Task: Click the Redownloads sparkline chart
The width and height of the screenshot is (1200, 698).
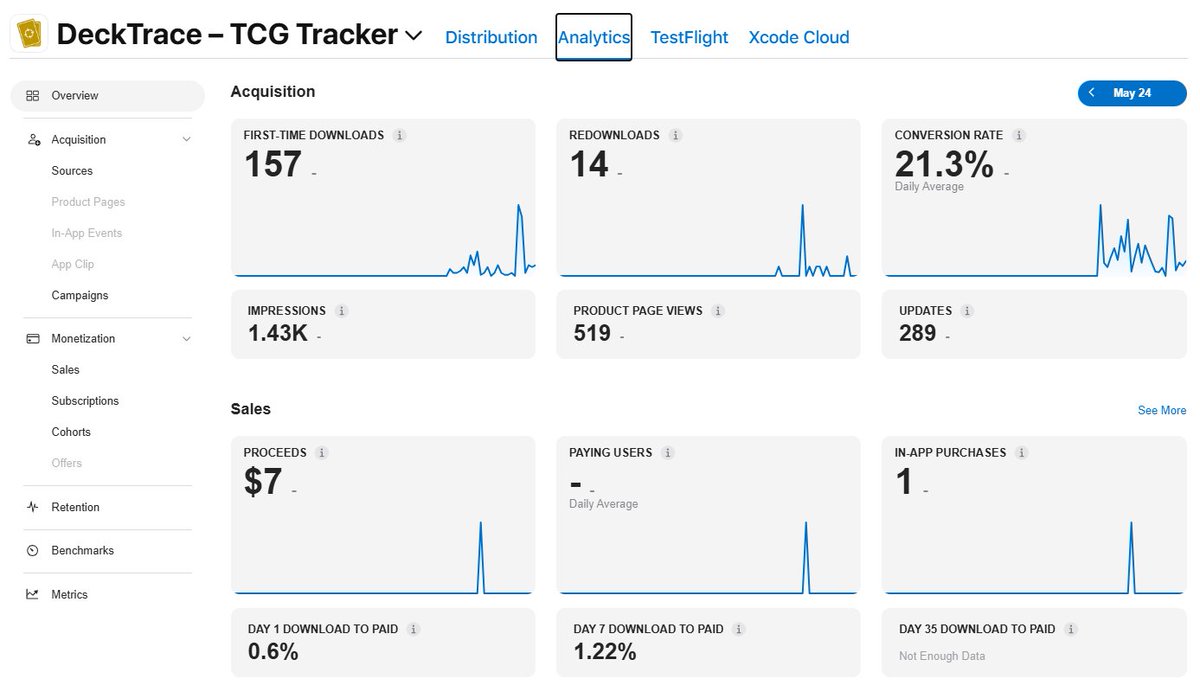Action: pos(708,240)
